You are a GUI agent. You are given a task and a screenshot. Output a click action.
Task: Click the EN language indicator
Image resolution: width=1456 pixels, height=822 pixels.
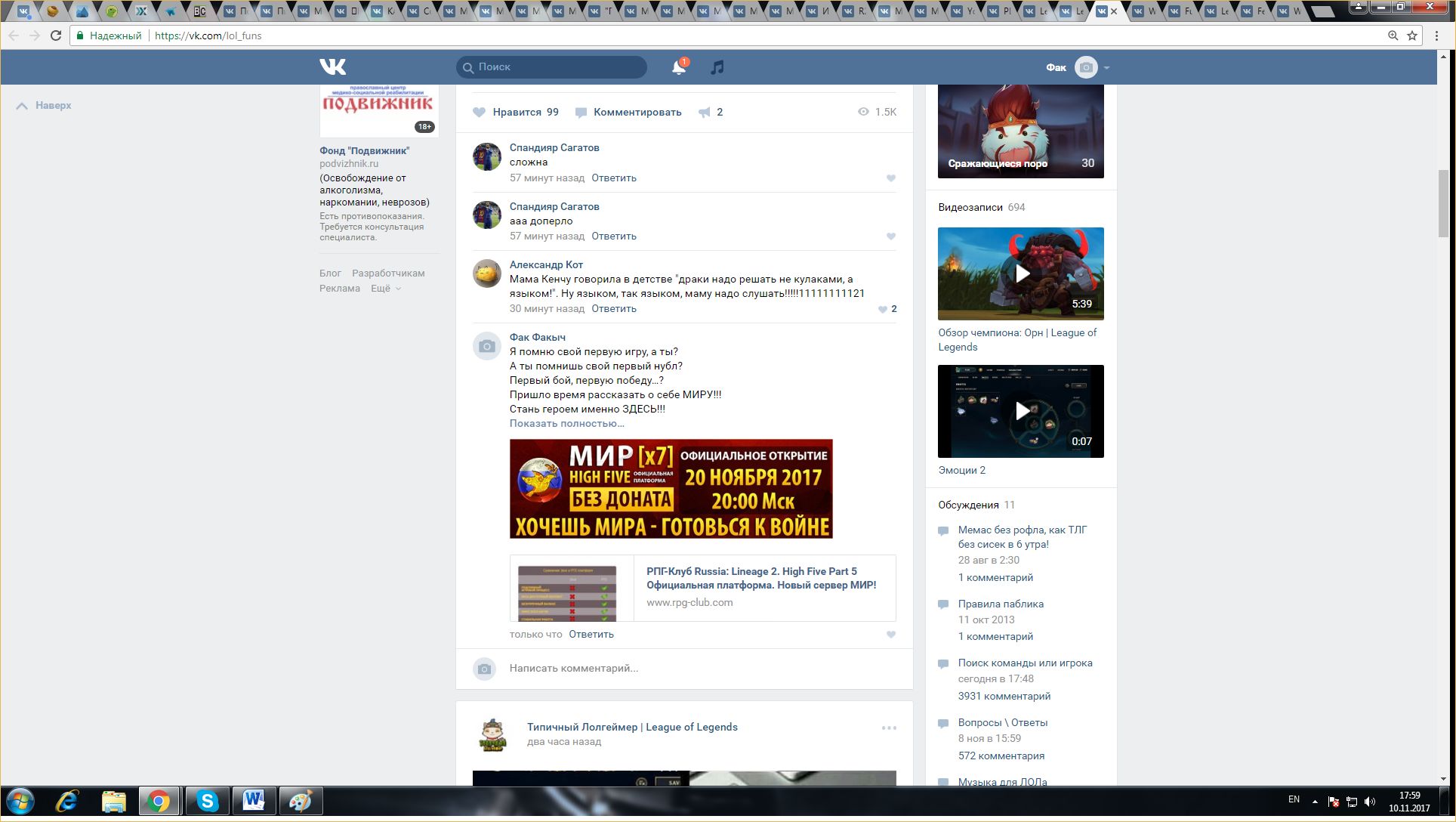point(1294,799)
